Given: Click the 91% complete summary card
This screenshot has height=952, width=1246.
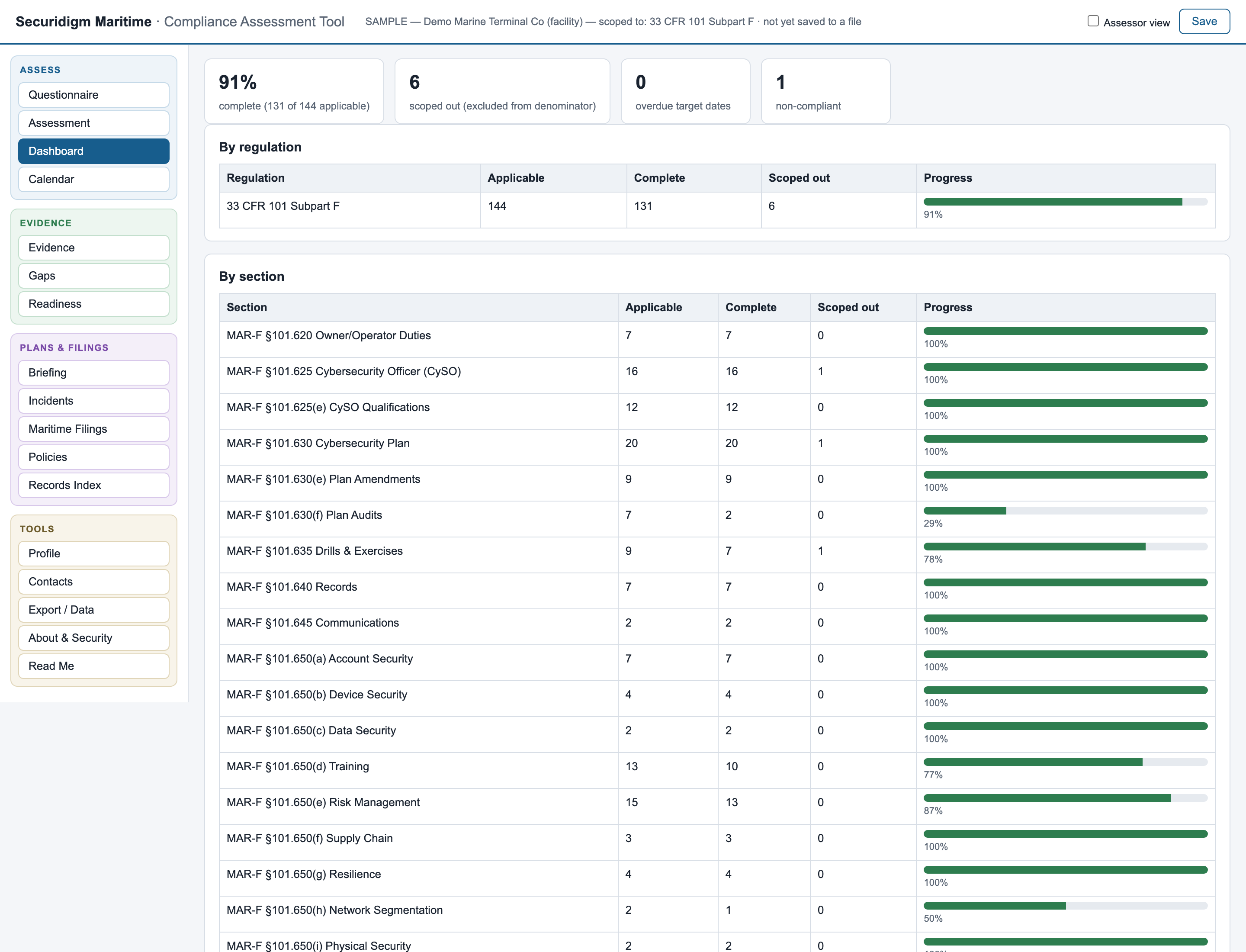Looking at the screenshot, I should pyautogui.click(x=294, y=91).
